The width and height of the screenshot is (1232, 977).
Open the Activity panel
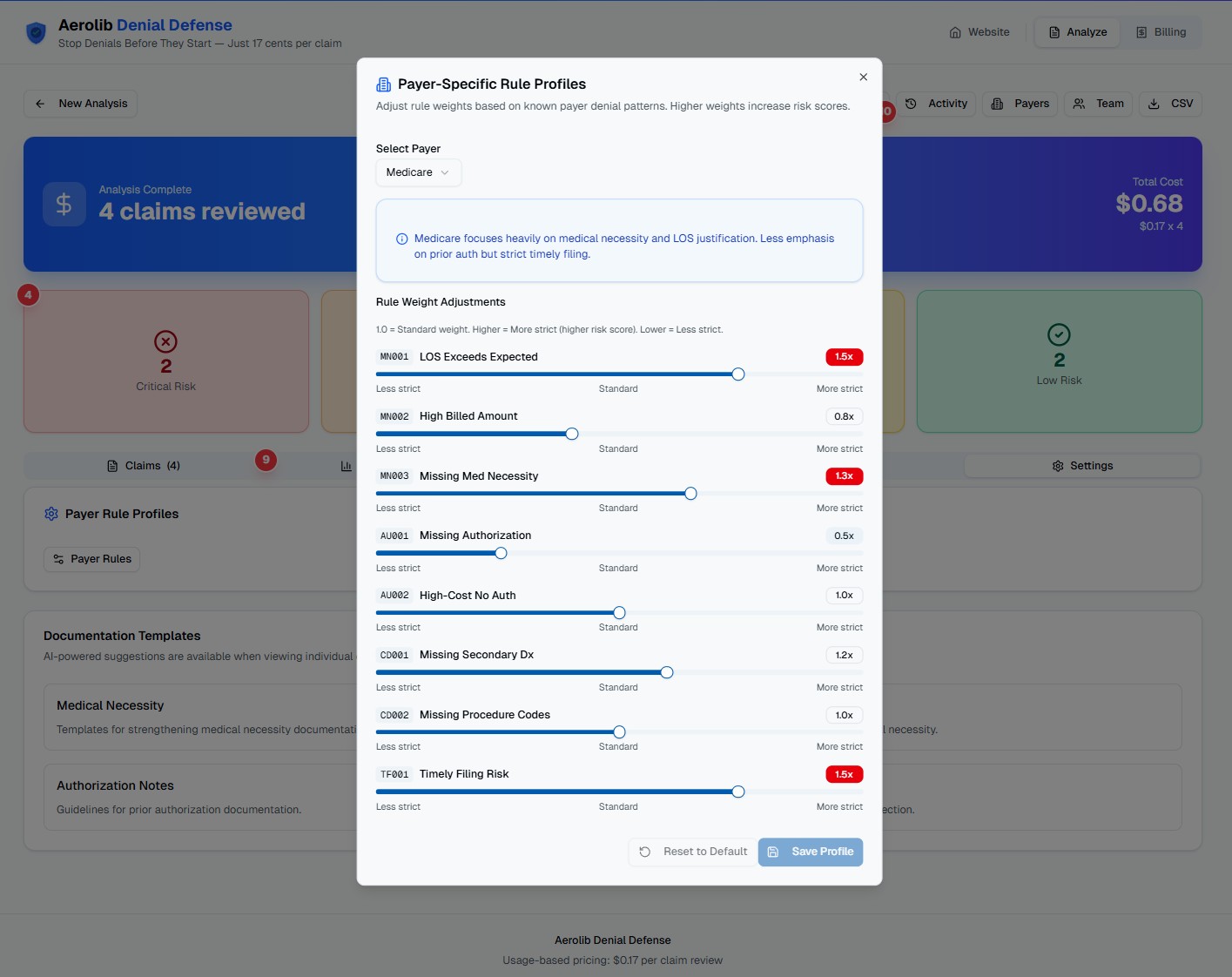[x=936, y=104]
